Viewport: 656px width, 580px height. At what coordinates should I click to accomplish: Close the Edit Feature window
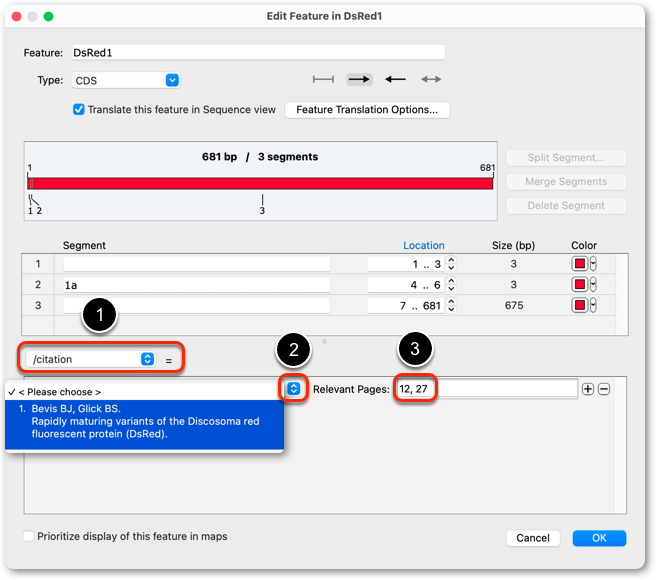pyautogui.click(x=17, y=16)
